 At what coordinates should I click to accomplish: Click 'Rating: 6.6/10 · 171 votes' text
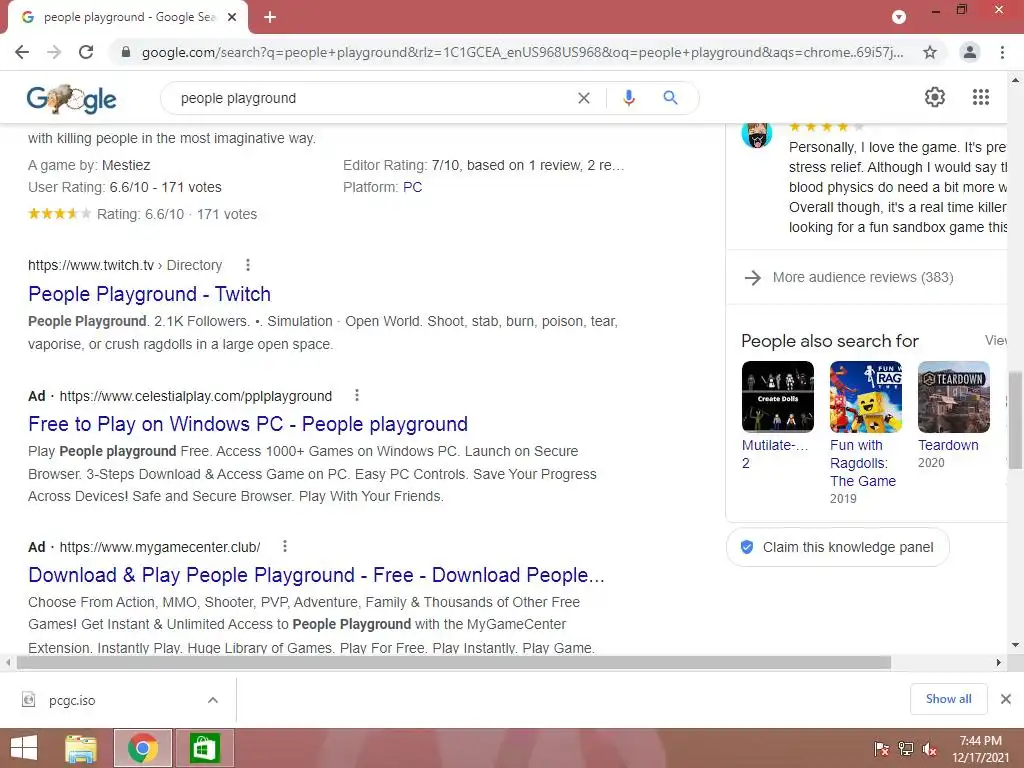177,214
